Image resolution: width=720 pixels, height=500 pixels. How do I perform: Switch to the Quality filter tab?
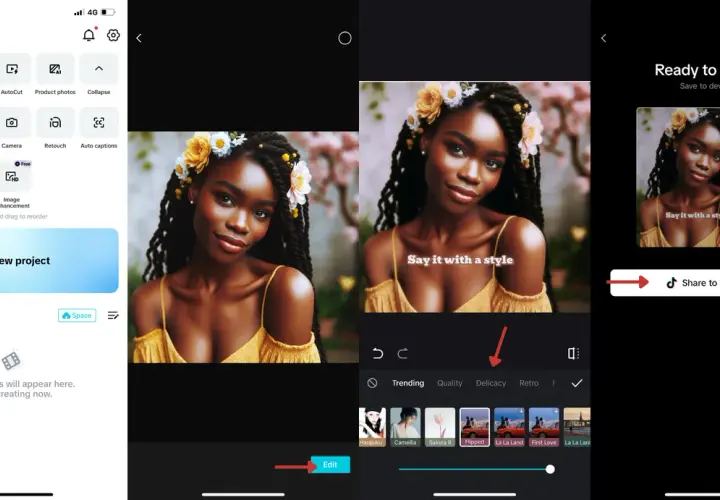click(x=450, y=383)
